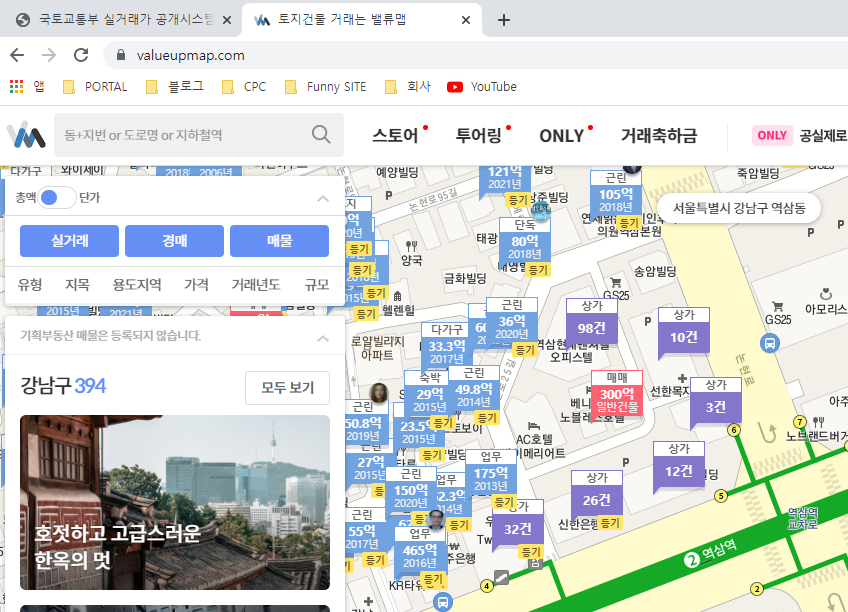
Task: Close the 국토교통부 실거래가 tab
Action: pyautogui.click(x=227, y=20)
